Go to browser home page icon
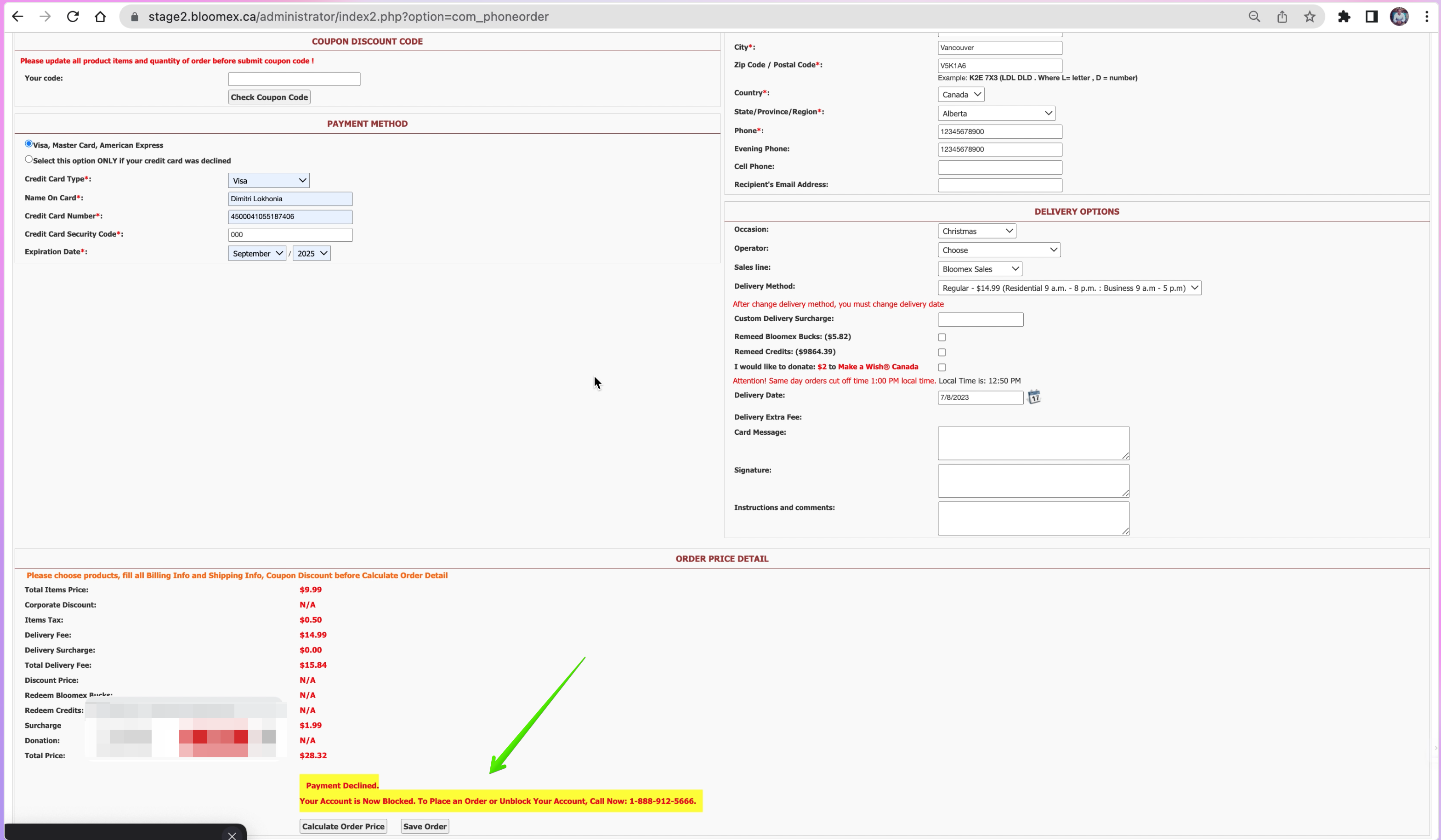The height and width of the screenshot is (840, 1441). [x=100, y=17]
